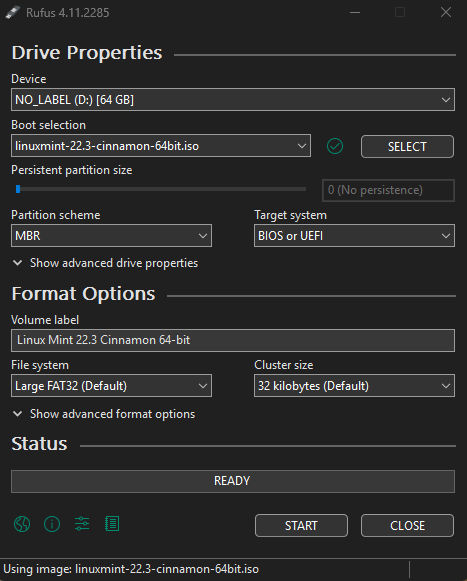Close the Rufus window with the title bar X

coord(446,13)
